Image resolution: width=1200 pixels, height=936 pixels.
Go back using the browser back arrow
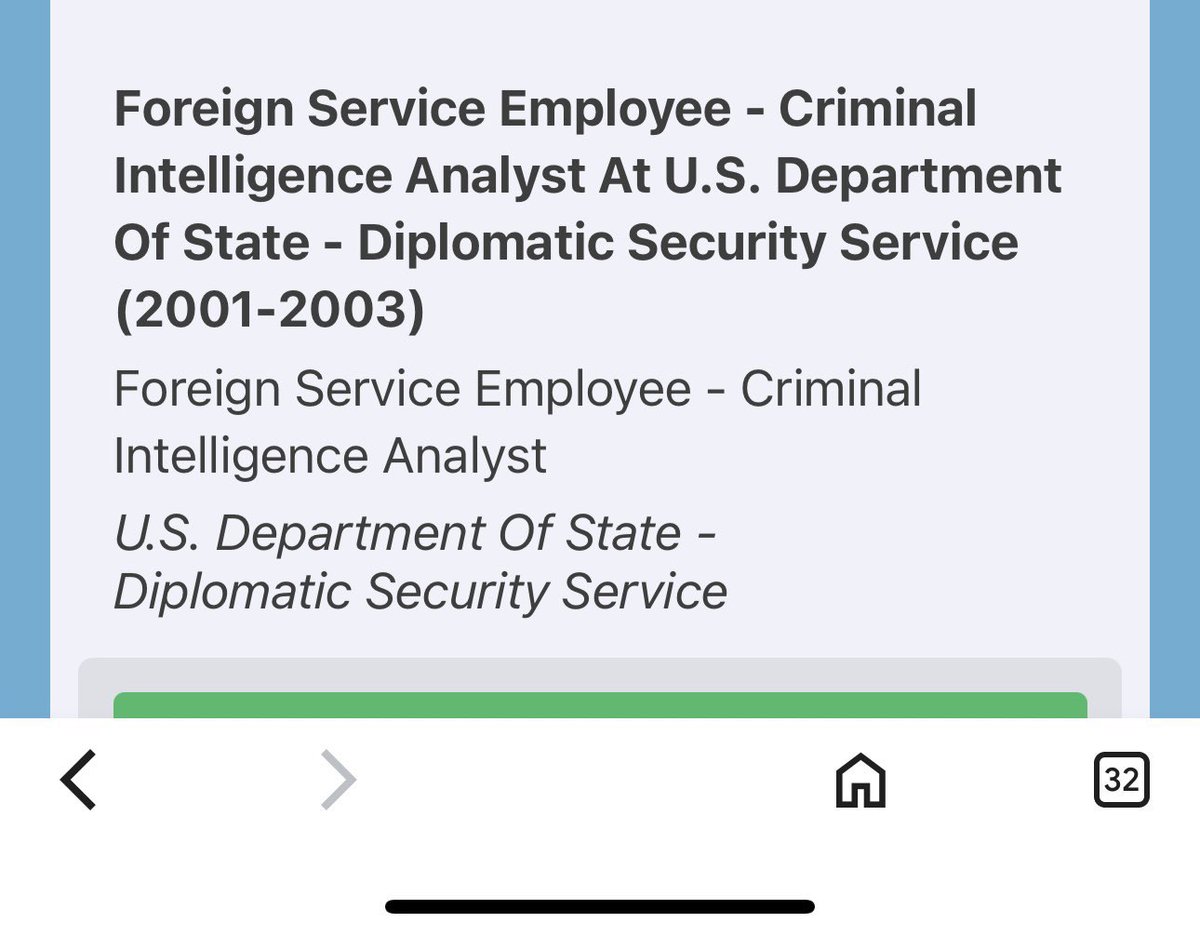point(79,779)
